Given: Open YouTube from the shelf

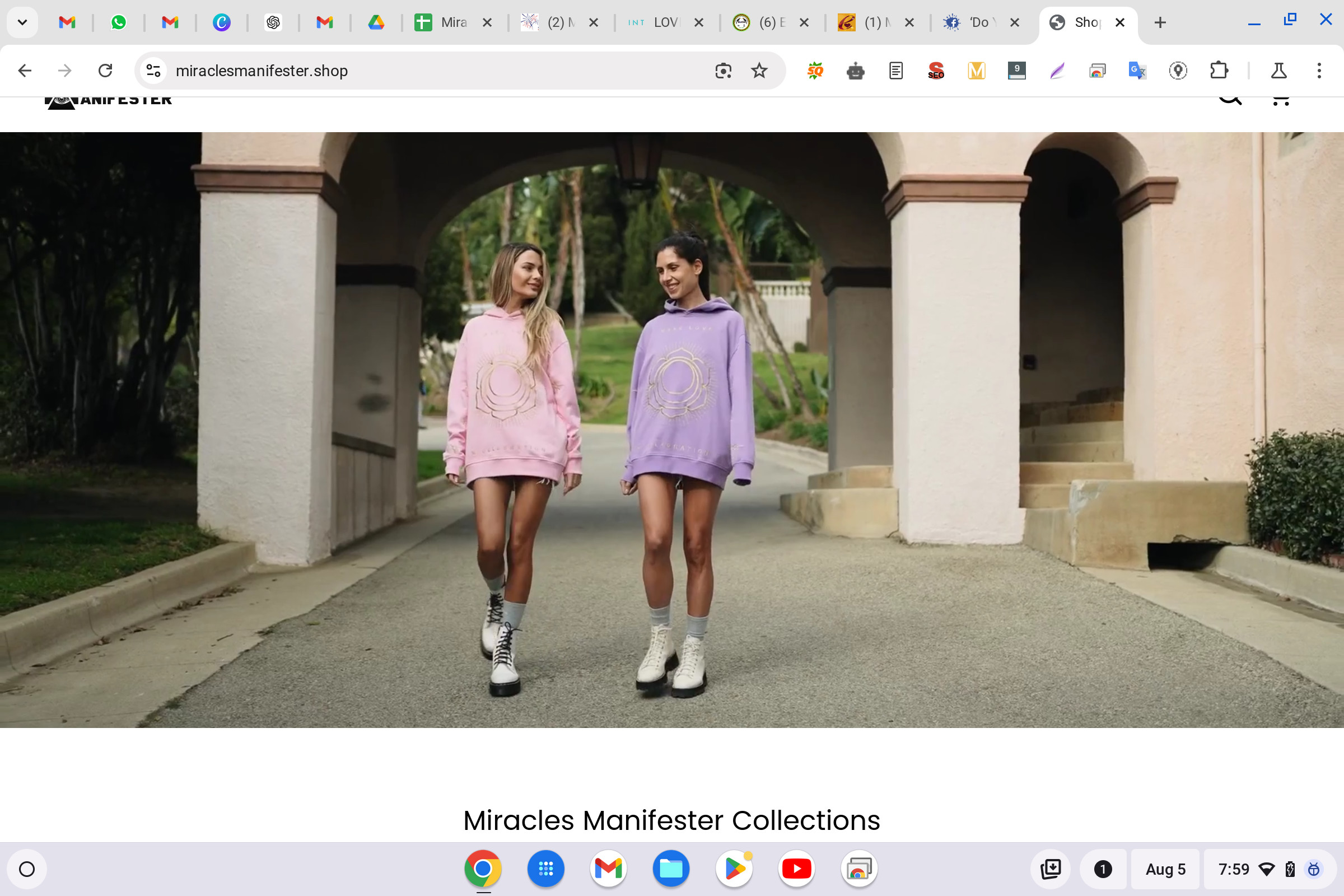Looking at the screenshot, I should 796,869.
